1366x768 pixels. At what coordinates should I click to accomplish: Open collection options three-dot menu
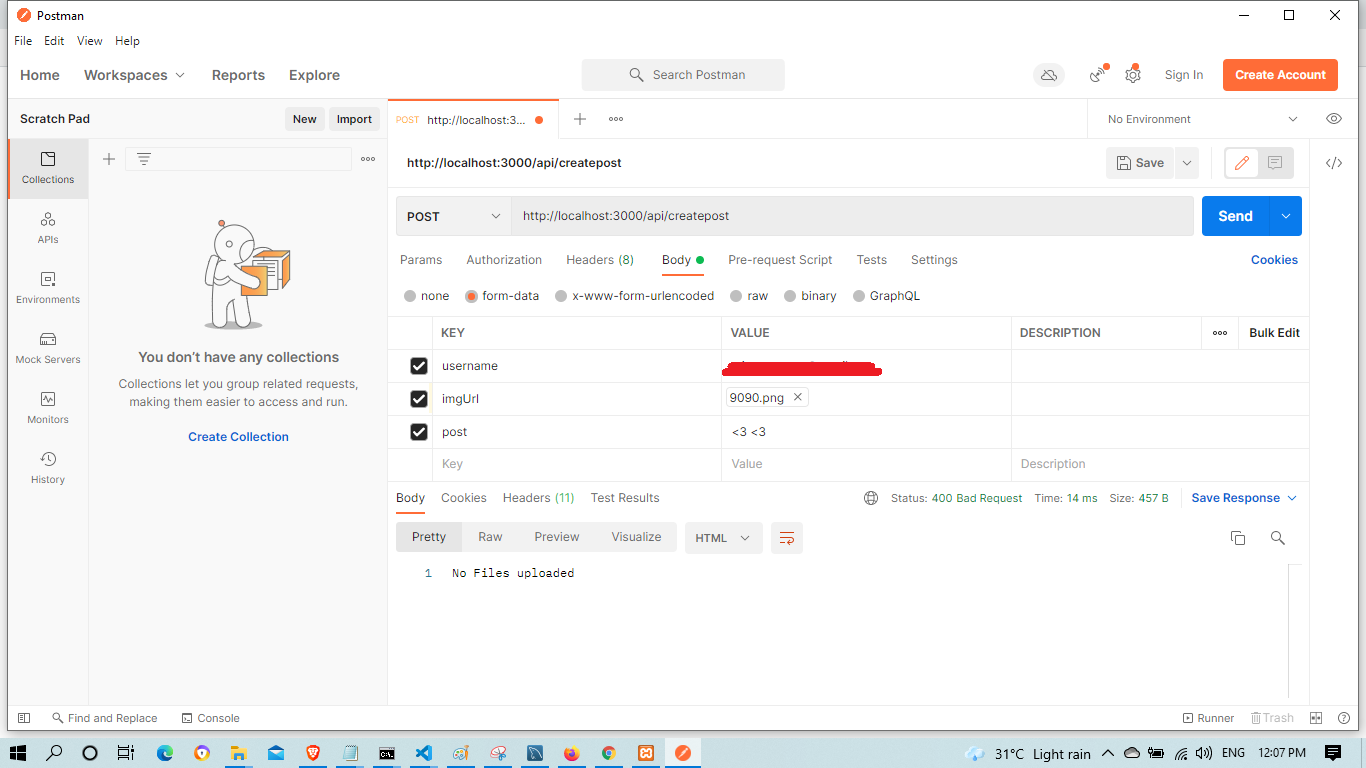point(368,159)
